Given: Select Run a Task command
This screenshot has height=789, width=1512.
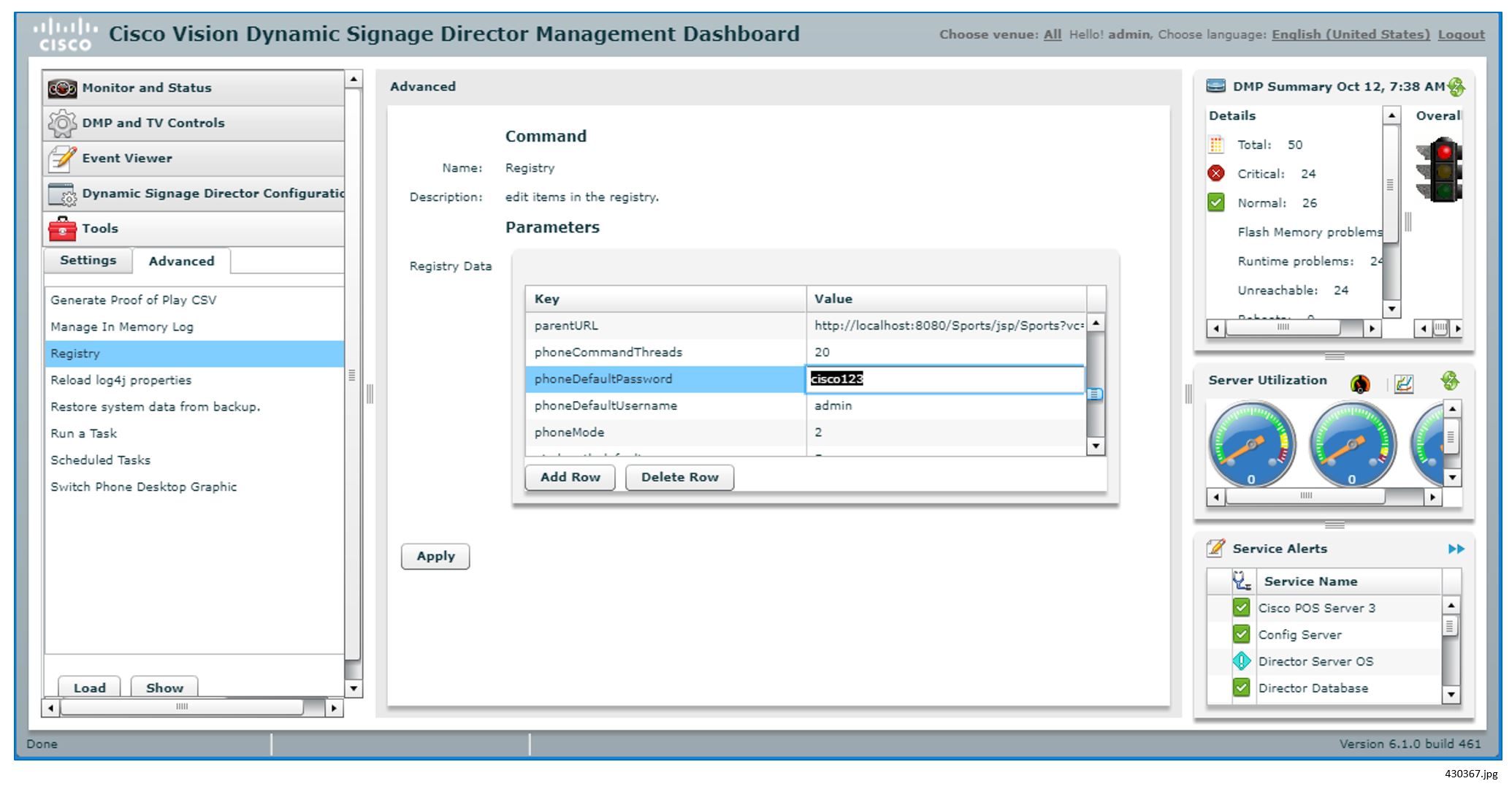Looking at the screenshot, I should click(83, 433).
